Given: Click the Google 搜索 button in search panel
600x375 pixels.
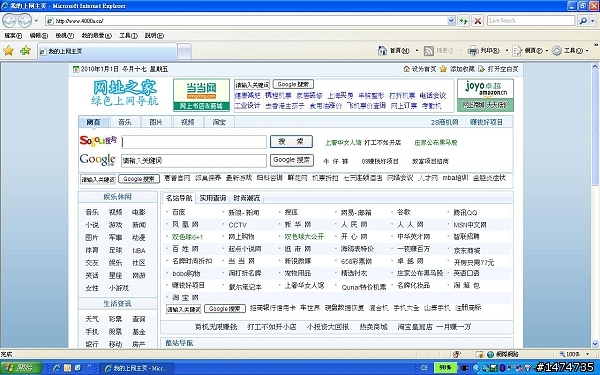Looking at the screenshot, I should tap(292, 160).
